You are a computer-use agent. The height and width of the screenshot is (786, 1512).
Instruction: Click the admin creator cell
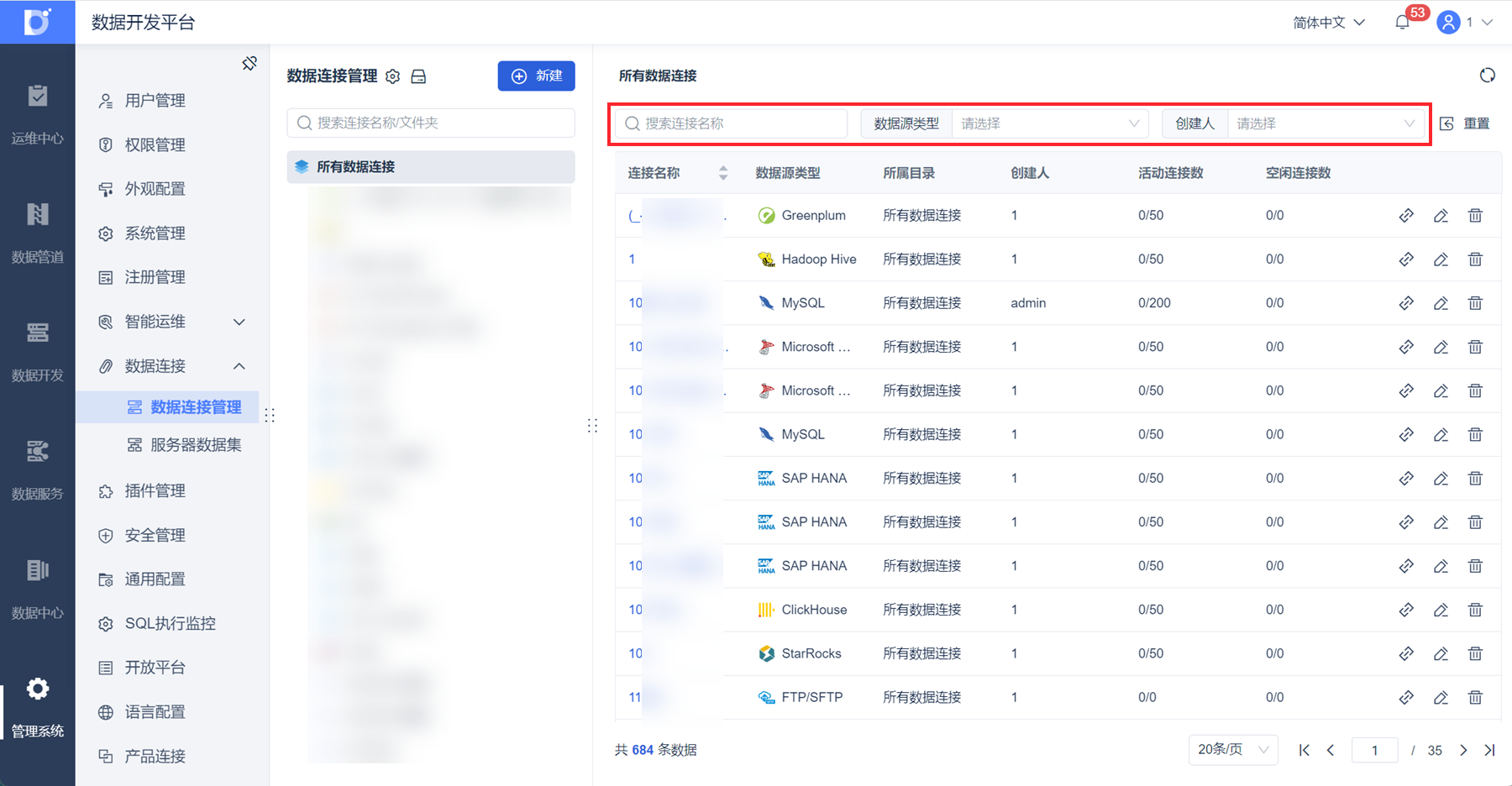(x=1028, y=303)
